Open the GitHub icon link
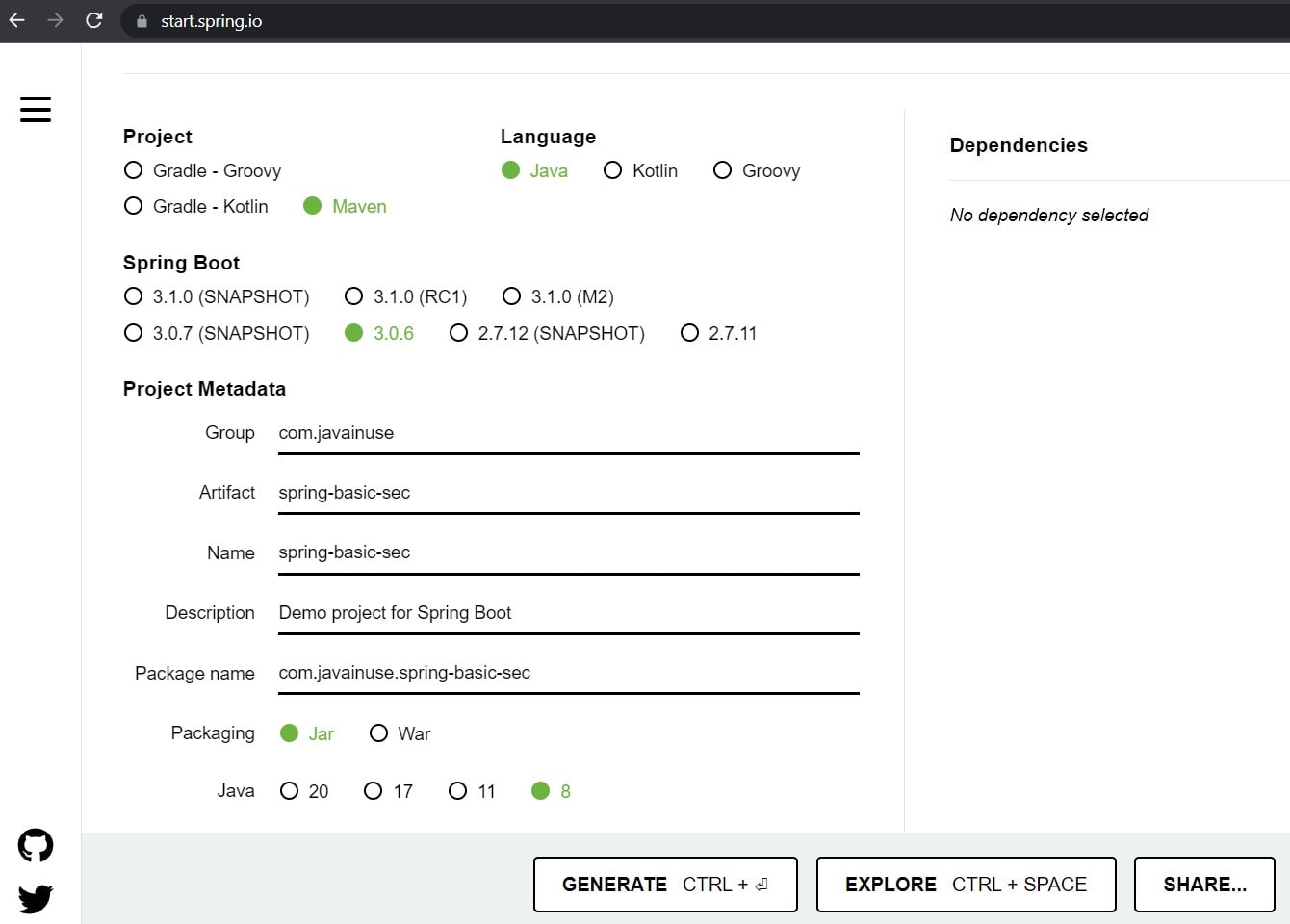 [x=36, y=846]
